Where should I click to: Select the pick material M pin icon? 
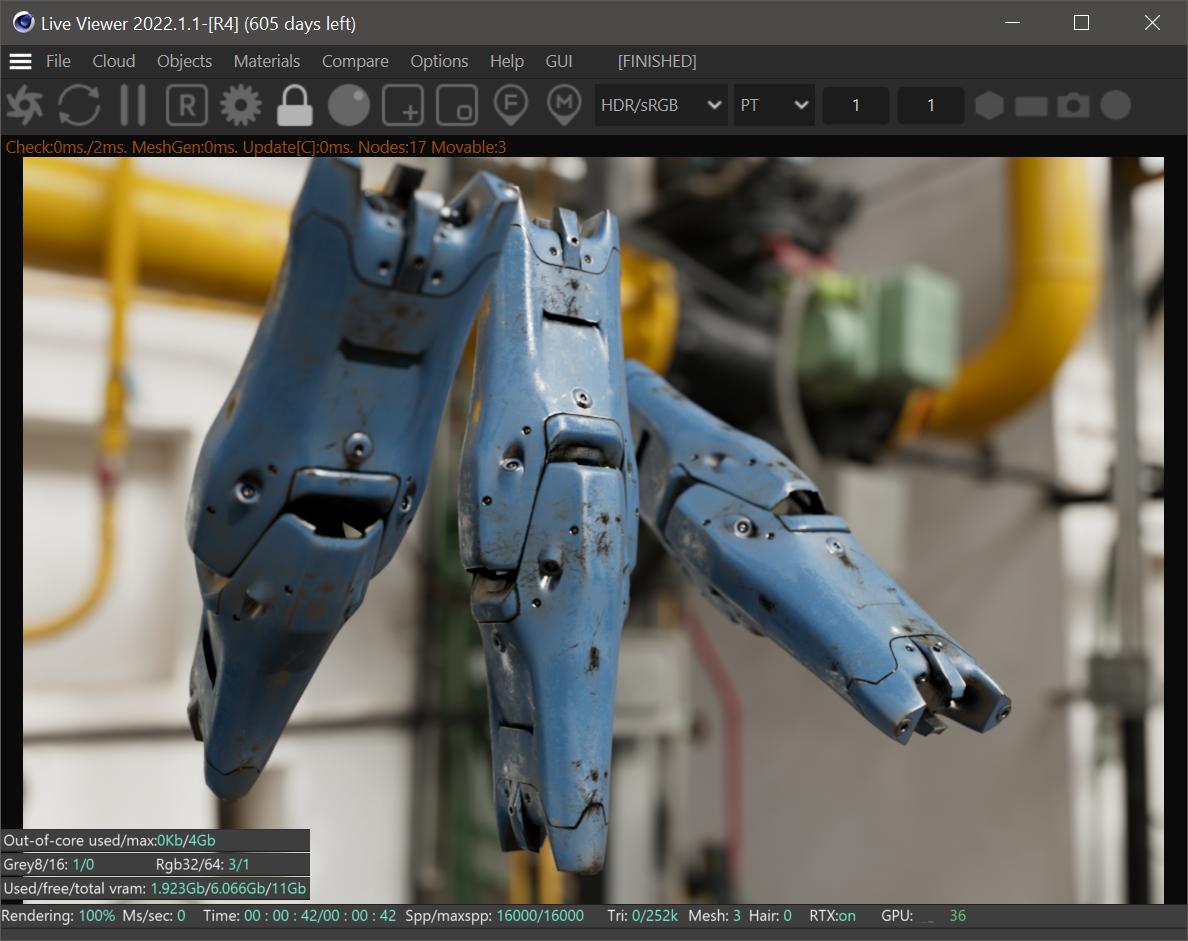(565, 105)
